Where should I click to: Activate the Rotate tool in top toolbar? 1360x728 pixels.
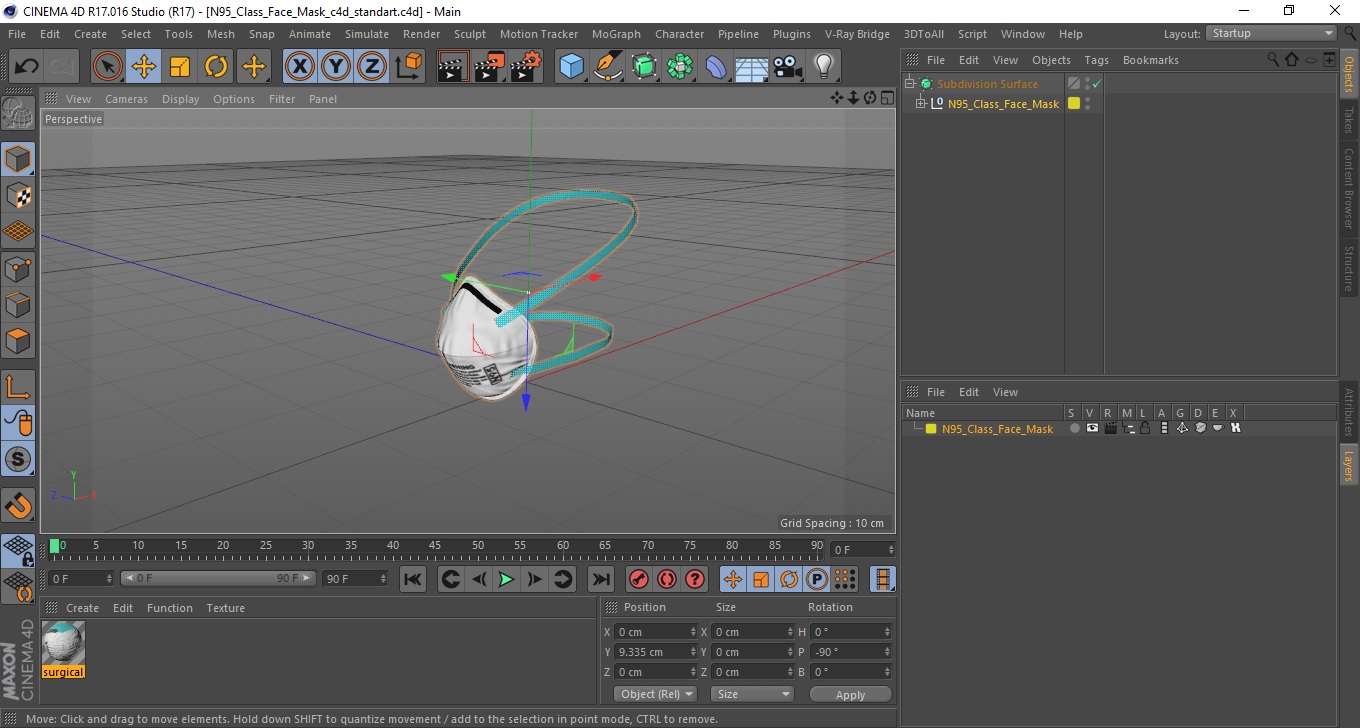(216, 67)
